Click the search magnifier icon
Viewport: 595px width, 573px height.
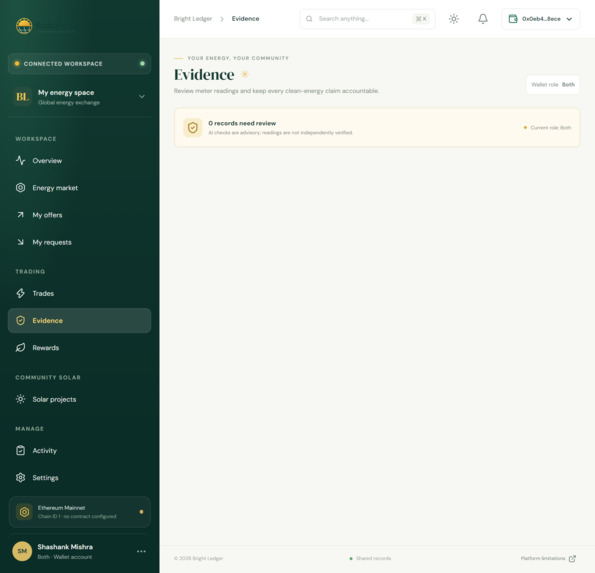pos(309,19)
